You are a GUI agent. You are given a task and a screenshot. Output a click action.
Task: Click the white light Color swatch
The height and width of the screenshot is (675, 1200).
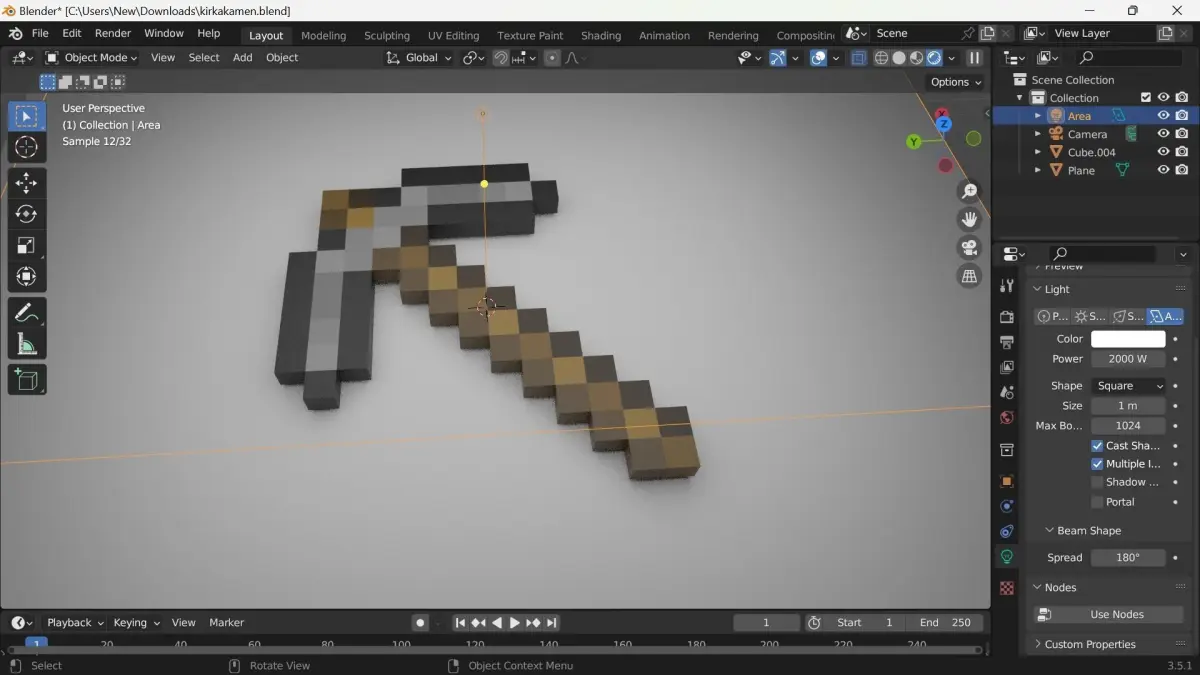1128,339
